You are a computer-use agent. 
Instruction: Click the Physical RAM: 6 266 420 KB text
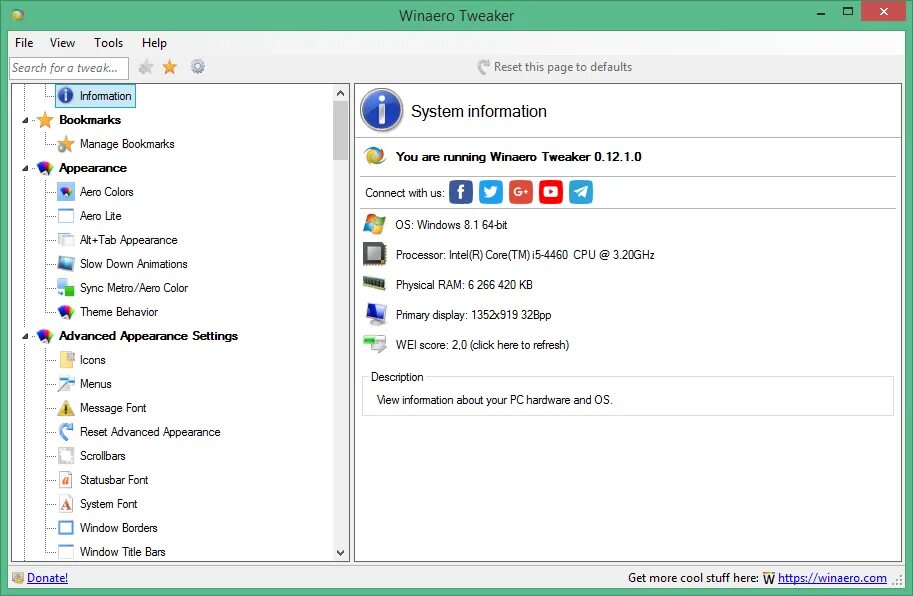(464, 285)
